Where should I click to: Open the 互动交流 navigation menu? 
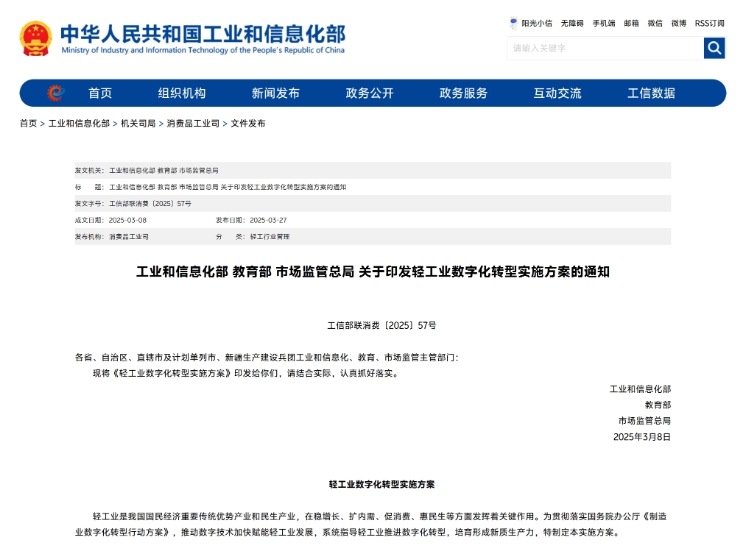point(558,93)
